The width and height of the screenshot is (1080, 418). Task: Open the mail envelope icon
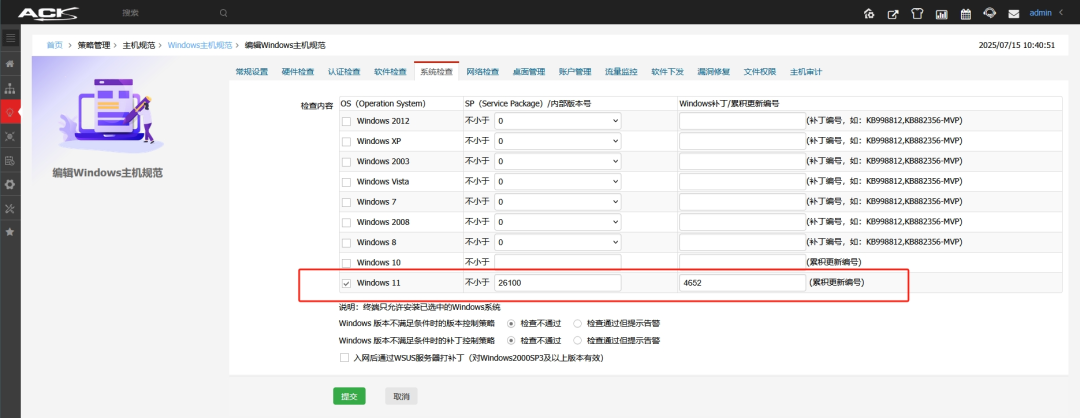tap(1014, 14)
